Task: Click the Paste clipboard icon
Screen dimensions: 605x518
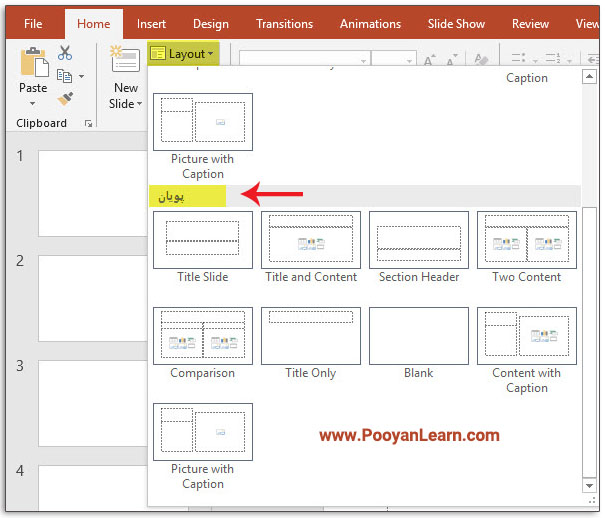Action: coord(34,62)
